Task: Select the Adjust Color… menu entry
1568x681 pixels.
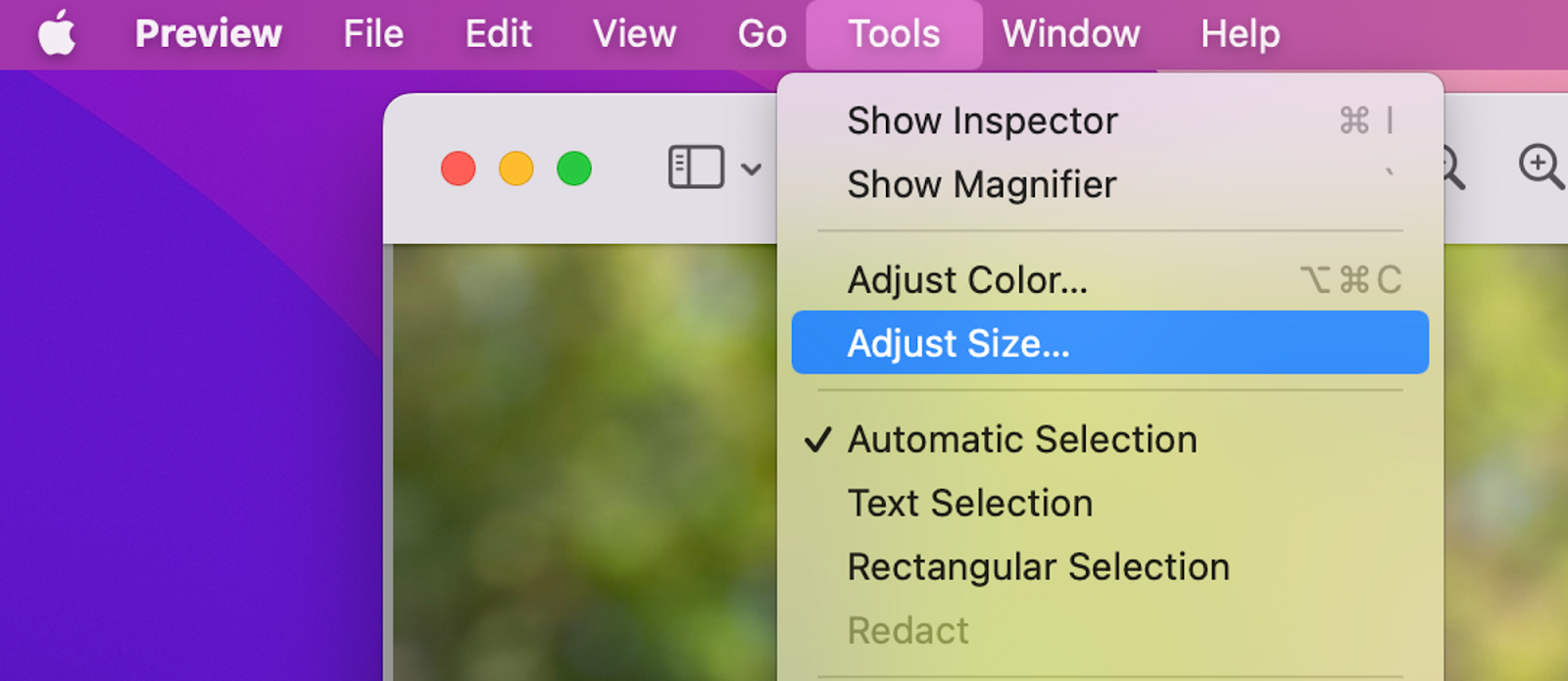Action: pyautogui.click(x=967, y=280)
